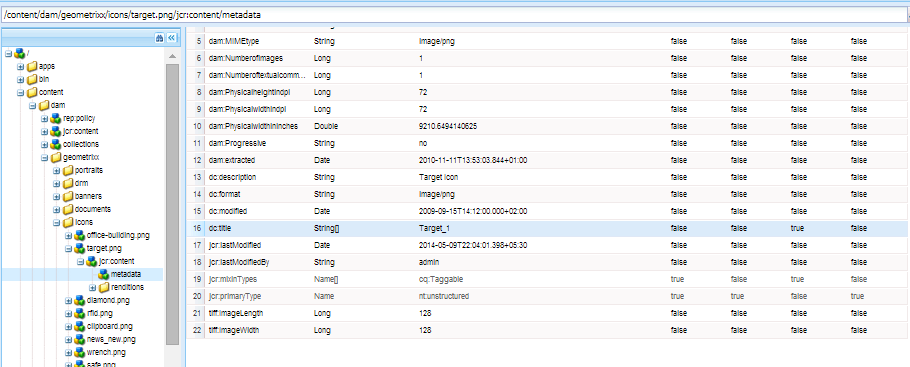The width and height of the screenshot is (910, 367).
Task: Expand the diamond.png node
Action: click(x=68, y=300)
